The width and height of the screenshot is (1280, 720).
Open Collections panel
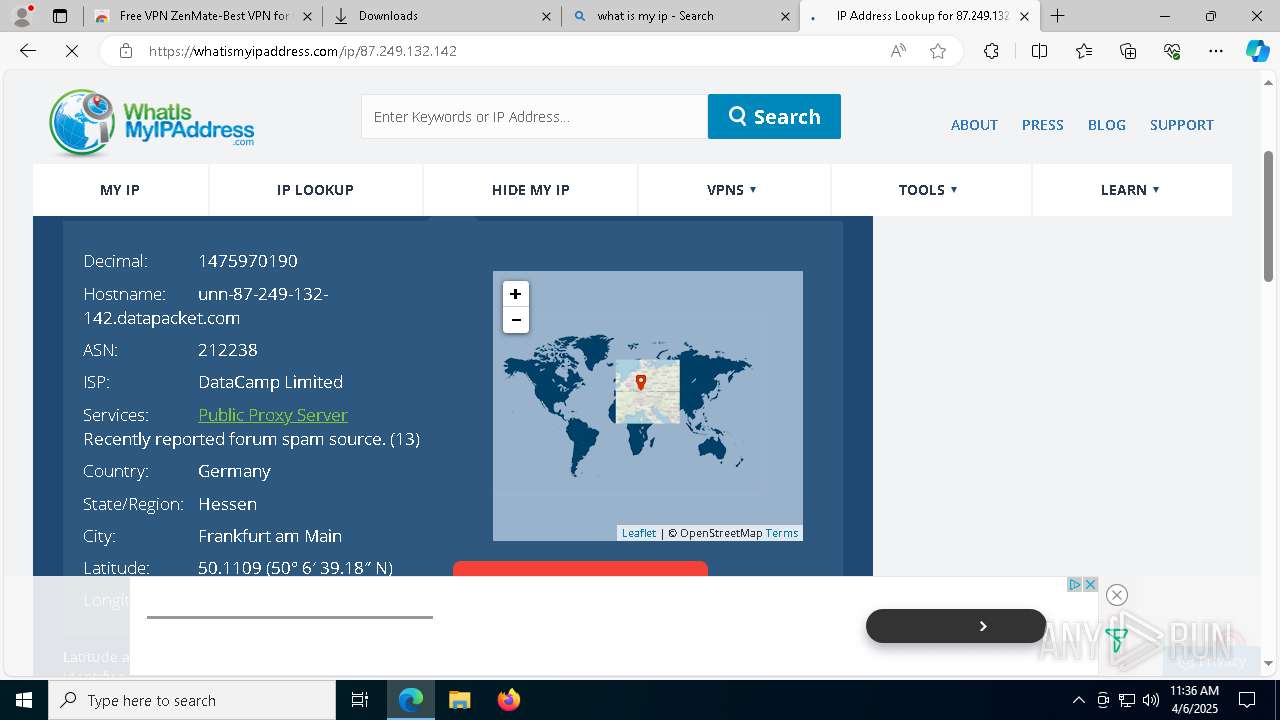coord(1128,51)
